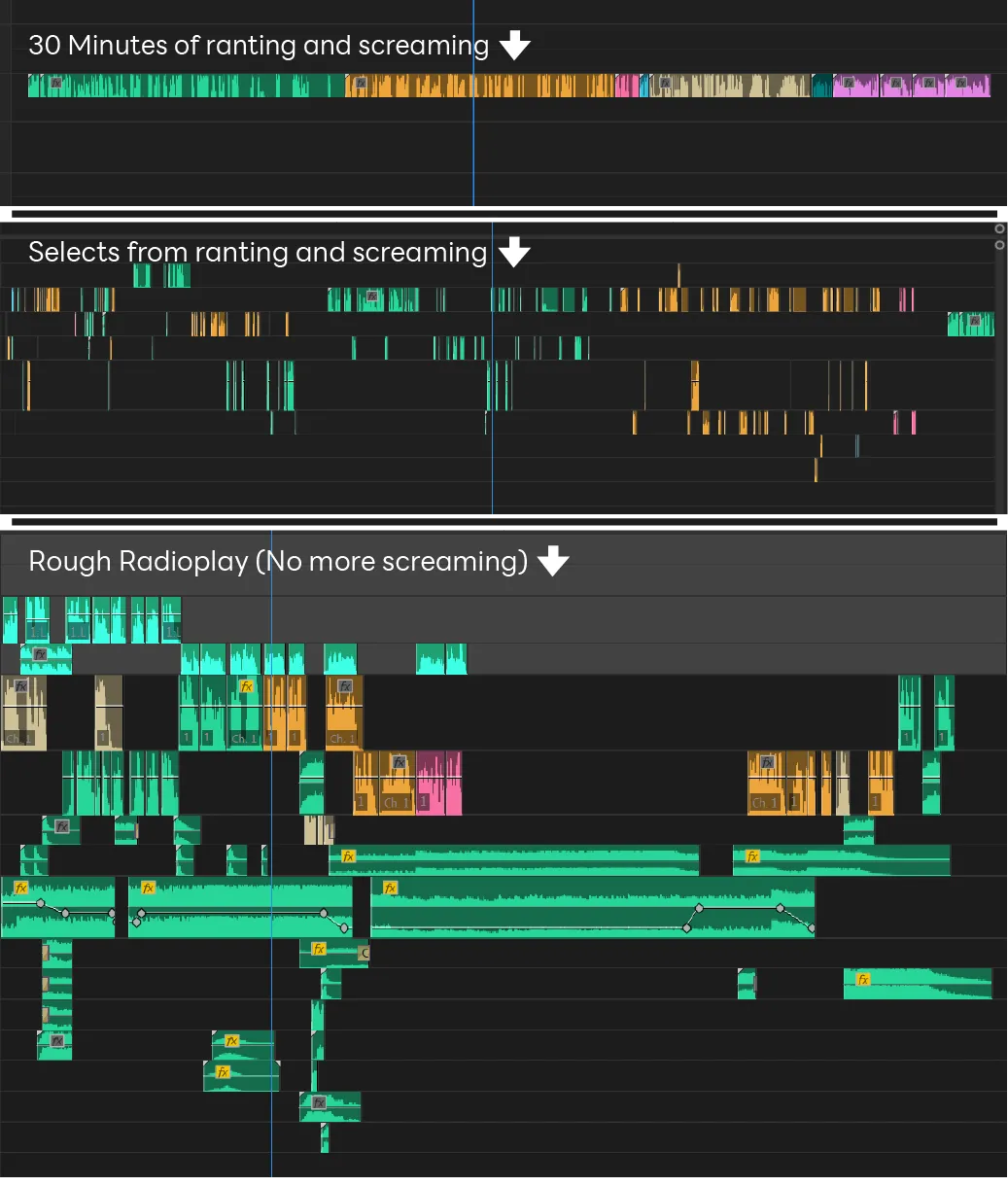Image resolution: width=1008 pixels, height=1186 pixels.
Task: Expand the Rough Radioplay sequence using its down arrow
Action: pyautogui.click(x=552, y=561)
